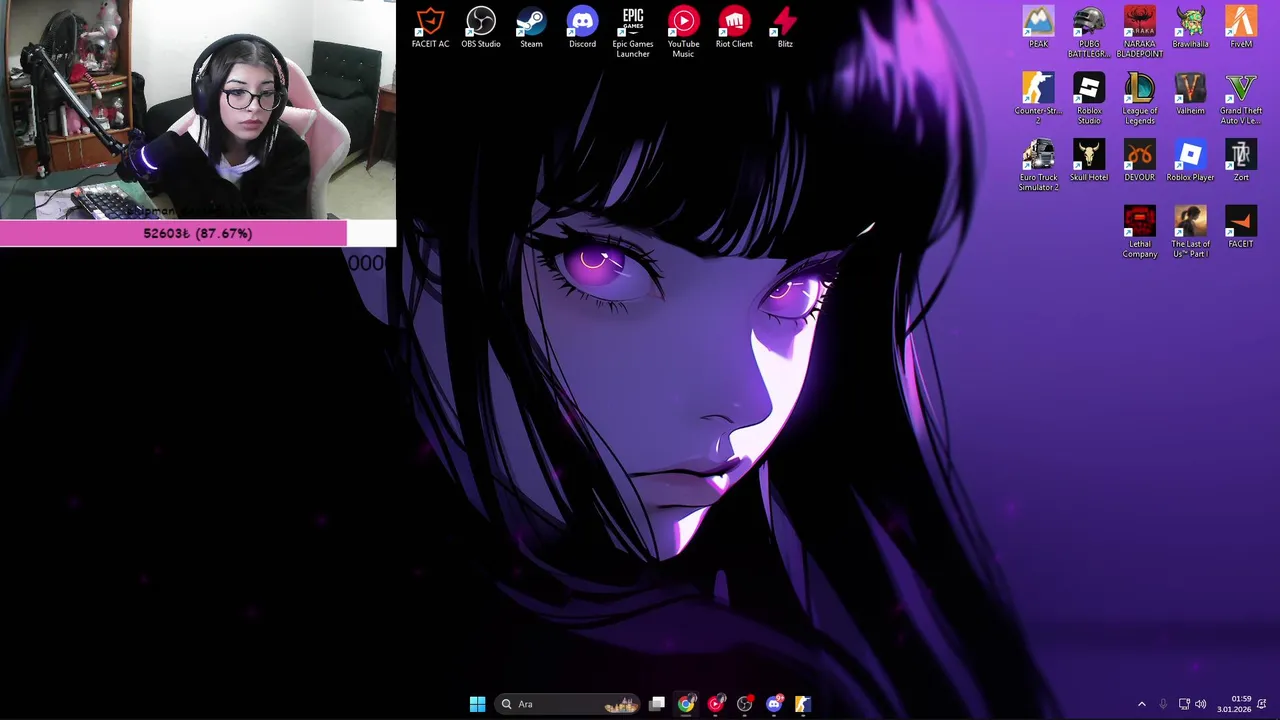Viewport: 1280px width, 720px height.
Task: Open the YouTube Music desktop shortcut
Action: [683, 32]
